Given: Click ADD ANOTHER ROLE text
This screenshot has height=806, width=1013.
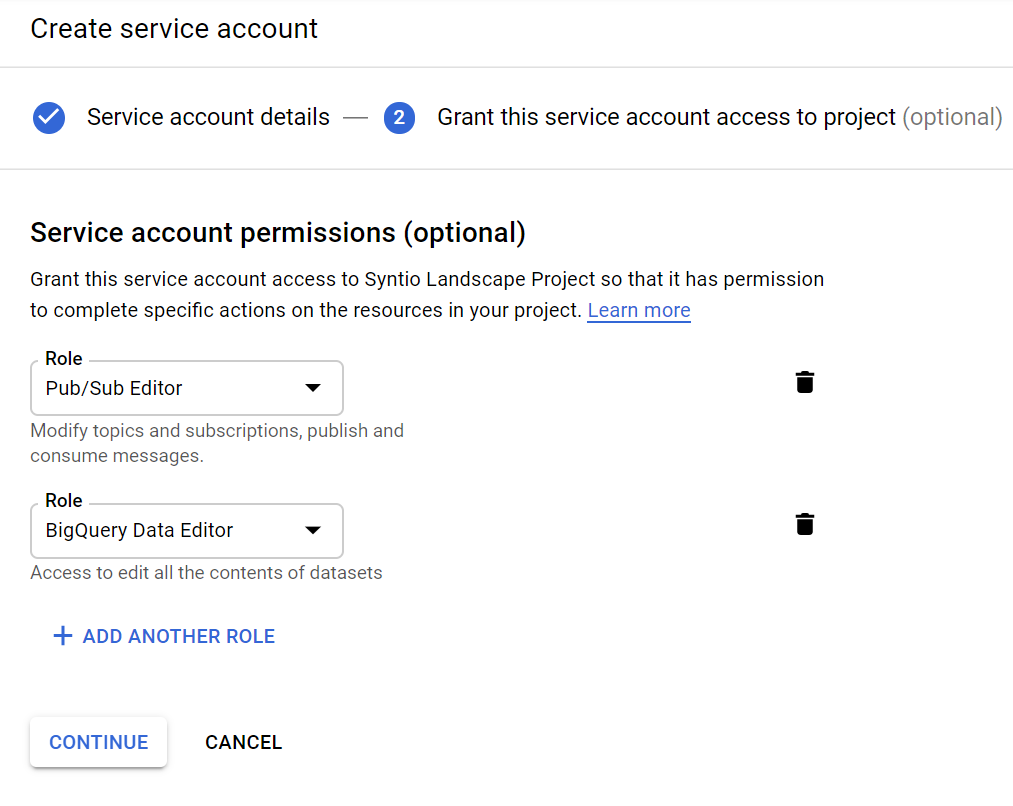Looking at the screenshot, I should pyautogui.click(x=179, y=636).
